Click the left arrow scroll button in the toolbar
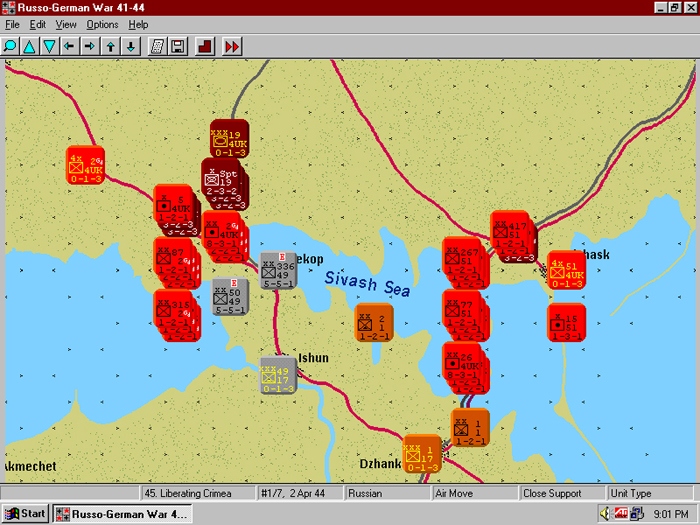Image resolution: width=700 pixels, height=525 pixels. click(69, 46)
